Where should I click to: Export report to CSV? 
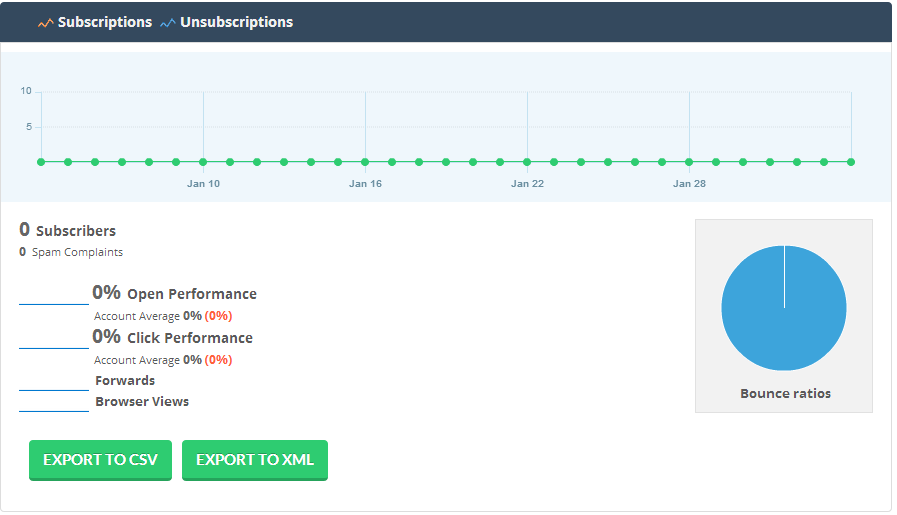click(100, 460)
